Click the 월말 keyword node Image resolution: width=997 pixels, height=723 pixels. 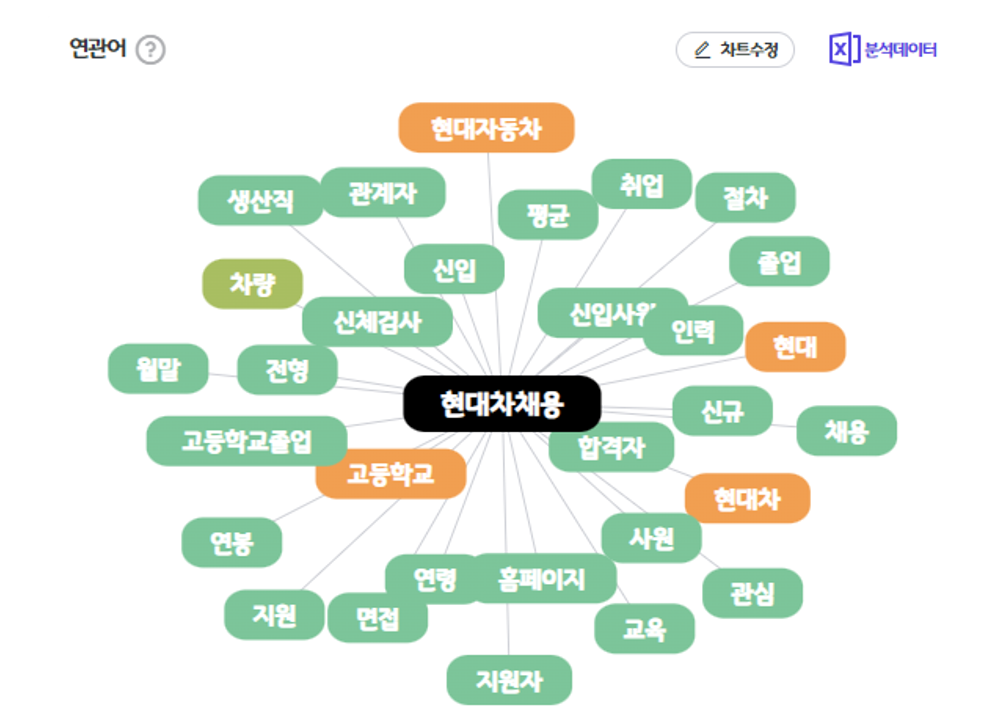tap(158, 368)
